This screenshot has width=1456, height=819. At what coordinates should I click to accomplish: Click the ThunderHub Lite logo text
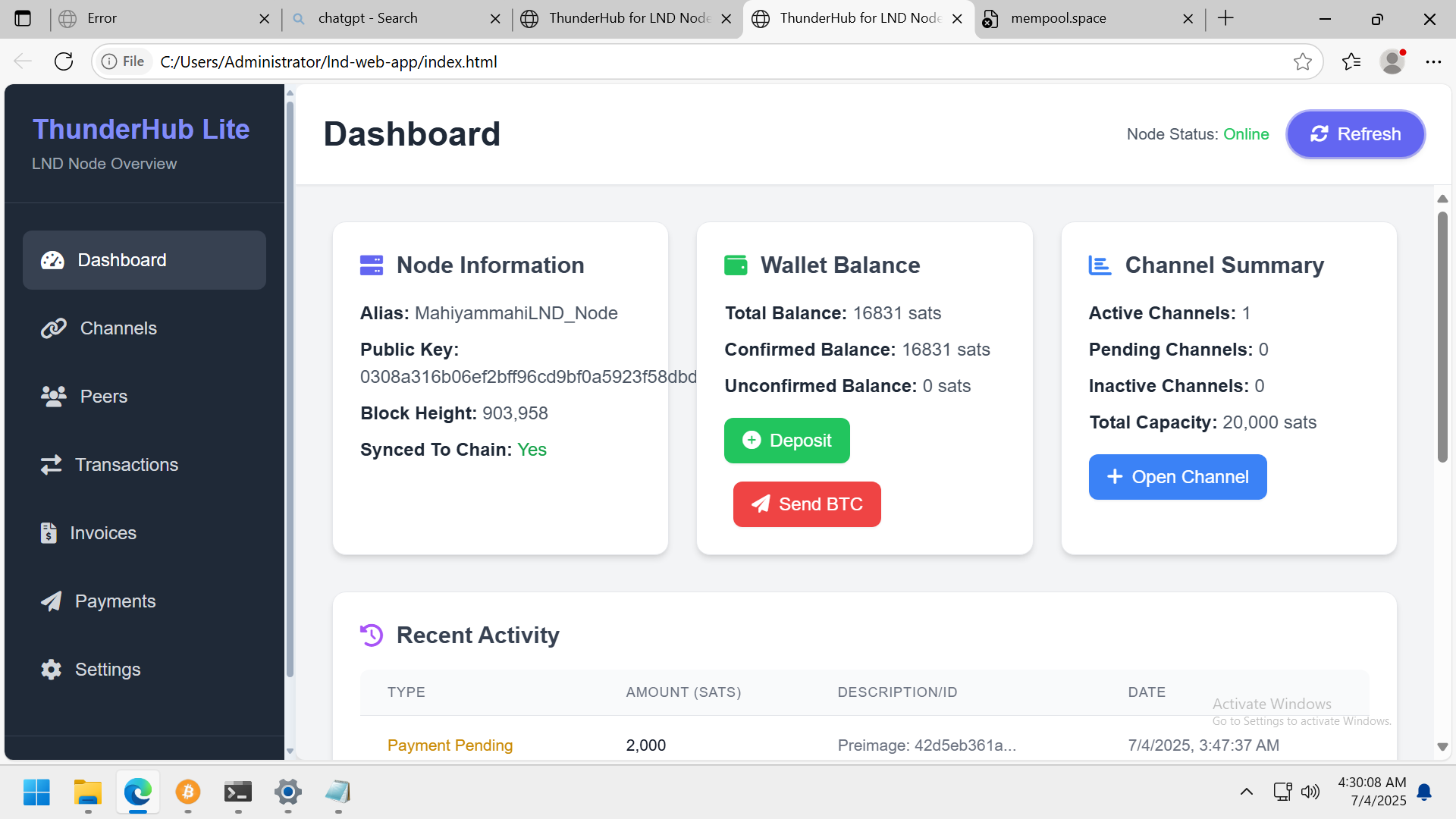coord(141,129)
